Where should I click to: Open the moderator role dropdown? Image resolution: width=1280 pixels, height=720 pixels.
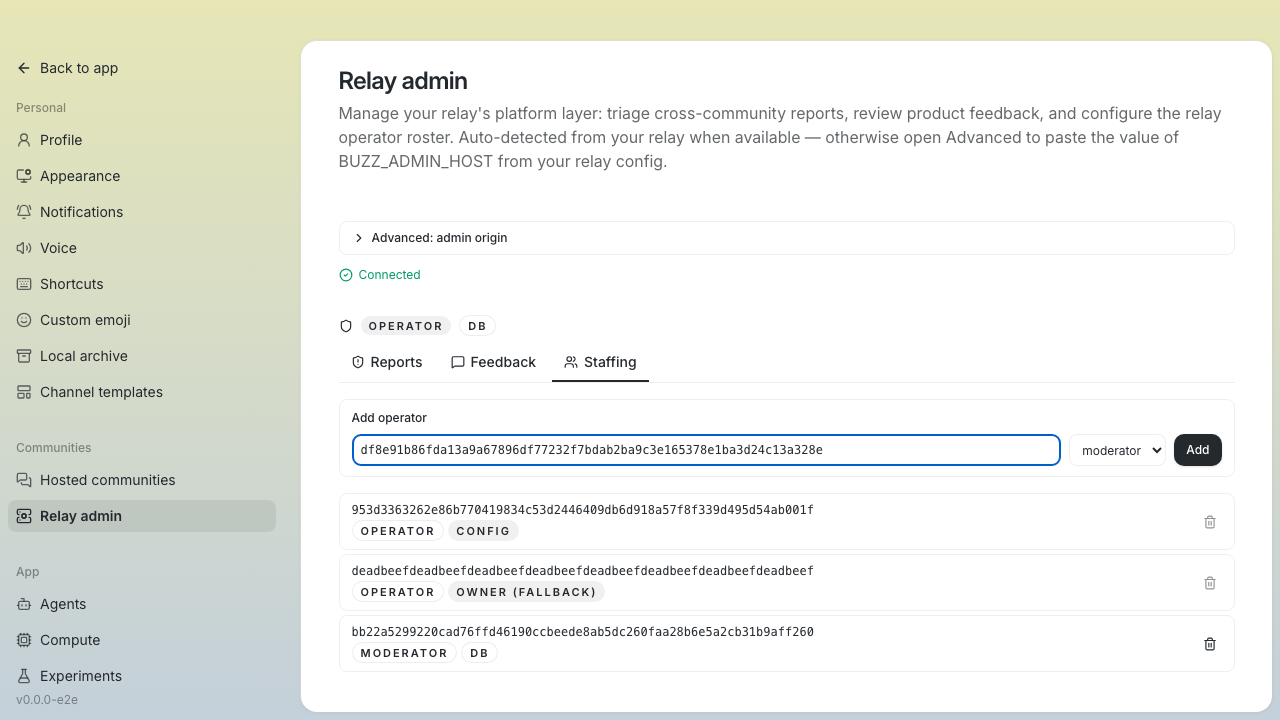1117,450
